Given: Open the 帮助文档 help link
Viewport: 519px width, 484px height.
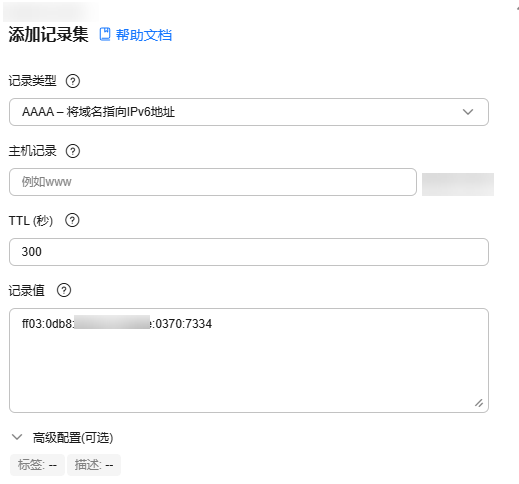Looking at the screenshot, I should coord(144,35).
